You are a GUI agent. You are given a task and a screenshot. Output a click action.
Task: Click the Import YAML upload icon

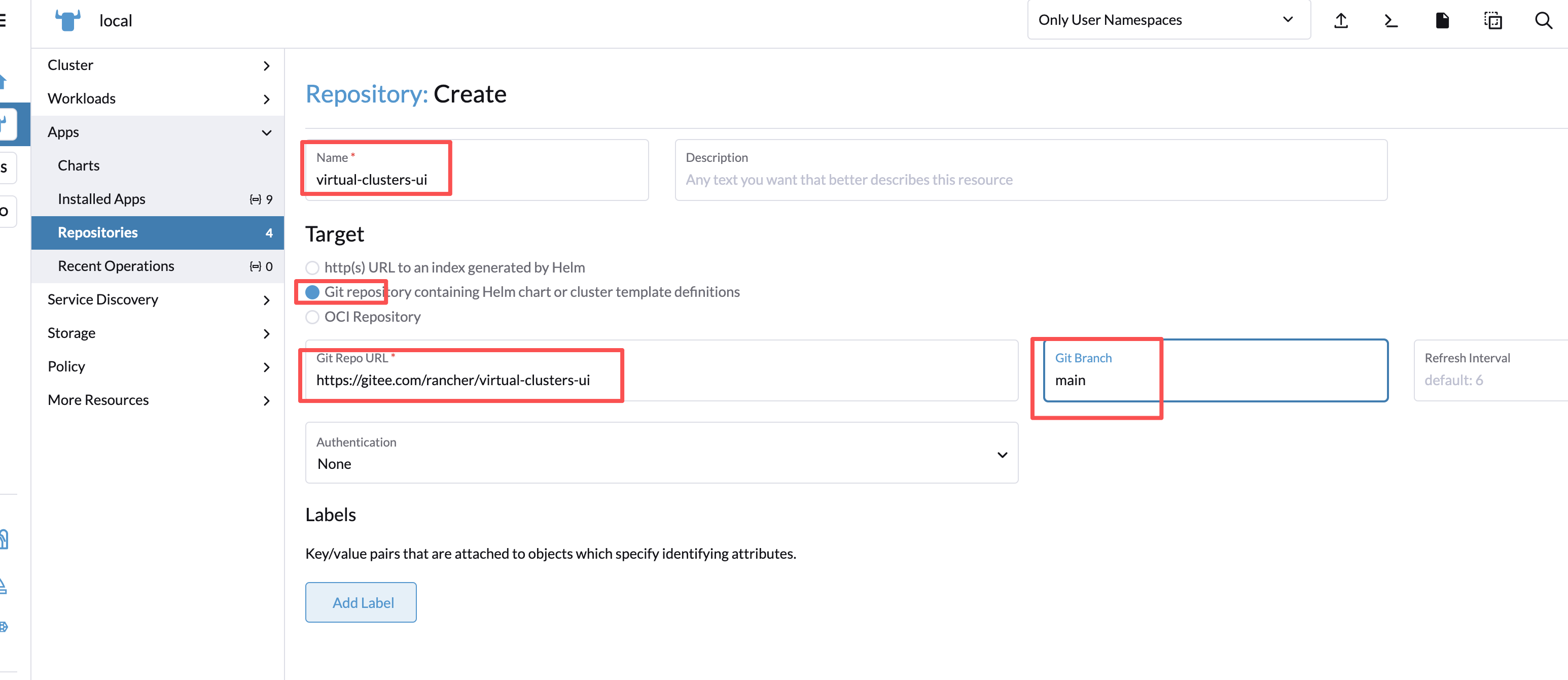(x=1340, y=21)
